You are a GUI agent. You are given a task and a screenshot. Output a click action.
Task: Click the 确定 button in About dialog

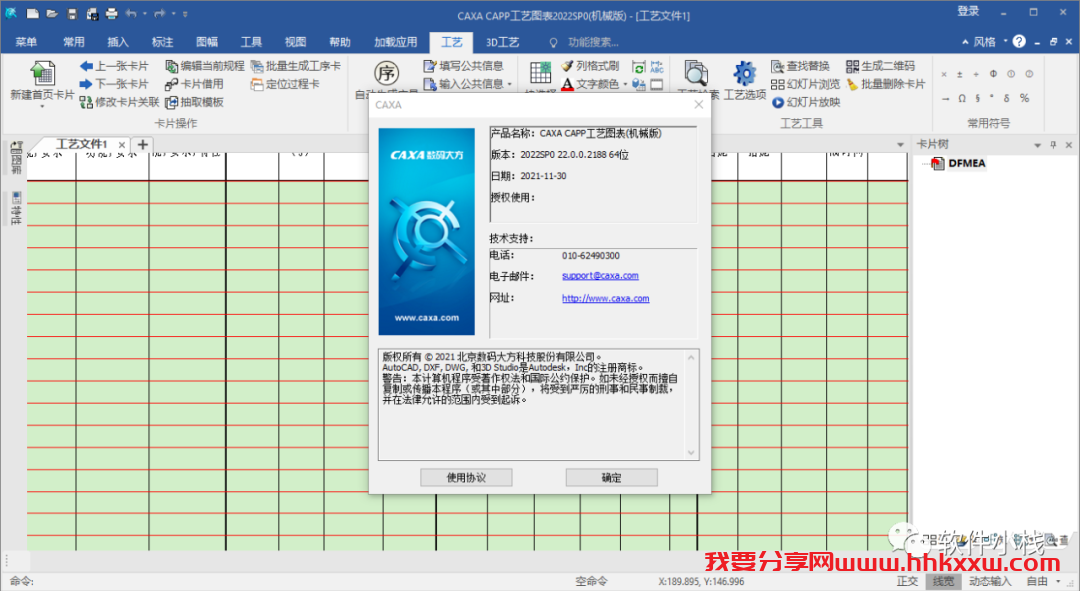coord(612,477)
